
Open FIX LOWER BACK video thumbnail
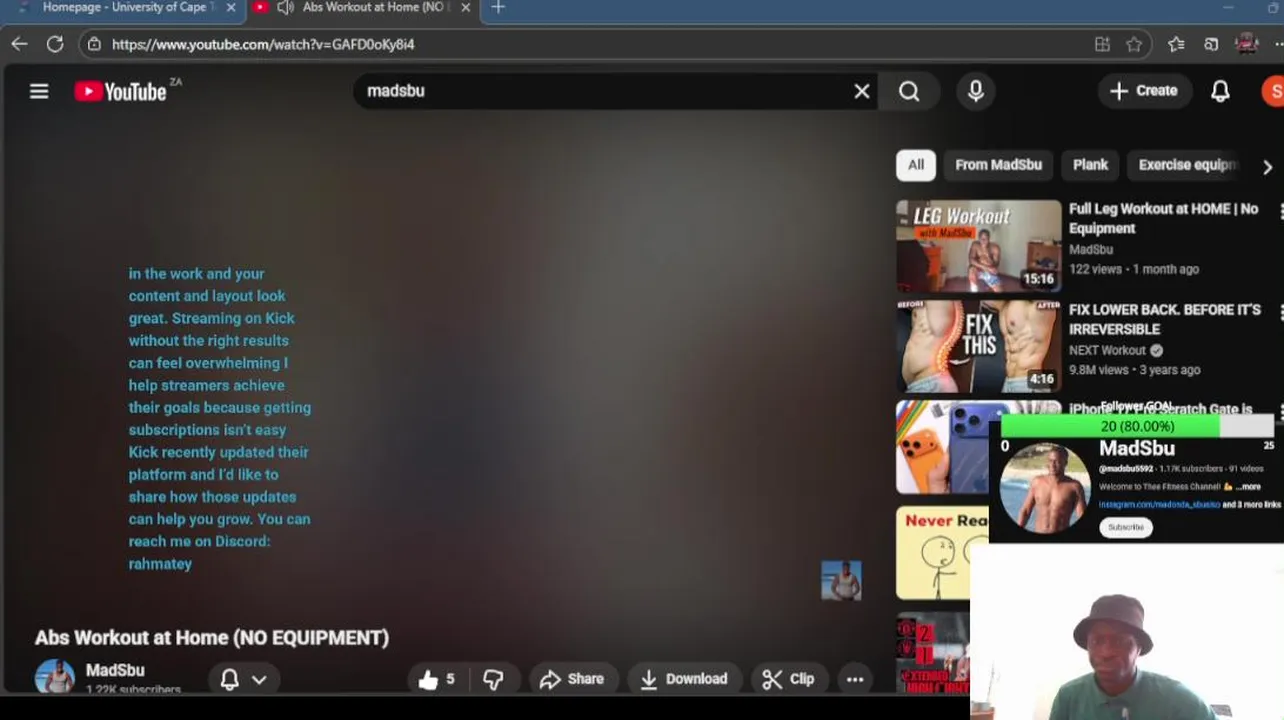pyautogui.click(x=978, y=346)
